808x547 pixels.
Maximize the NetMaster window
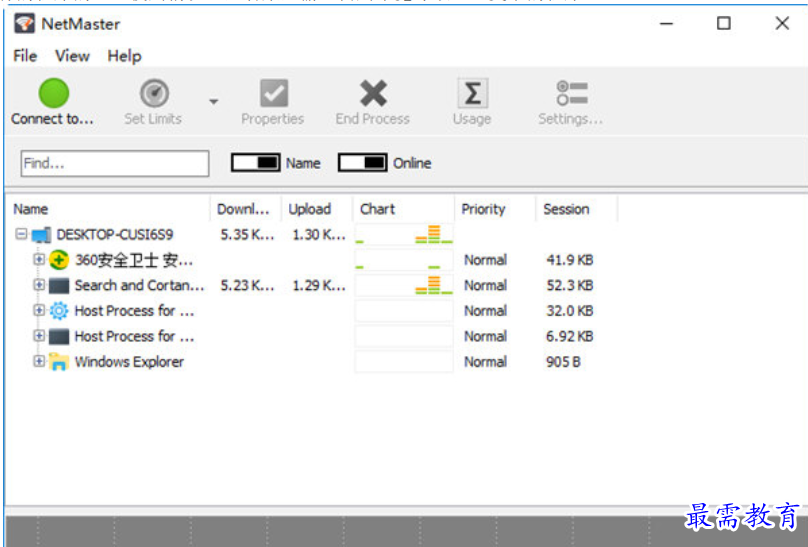pos(723,23)
